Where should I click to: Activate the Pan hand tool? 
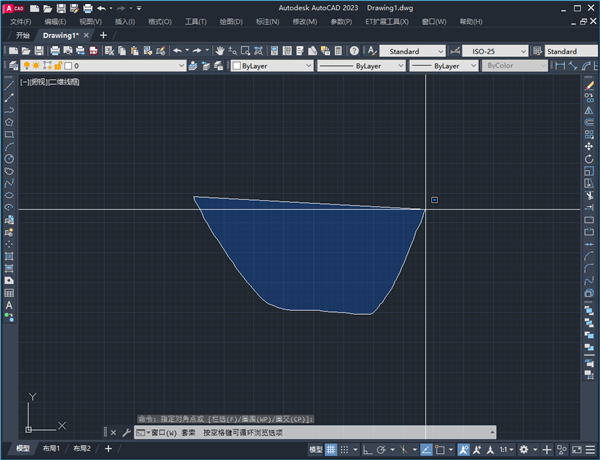coord(219,51)
